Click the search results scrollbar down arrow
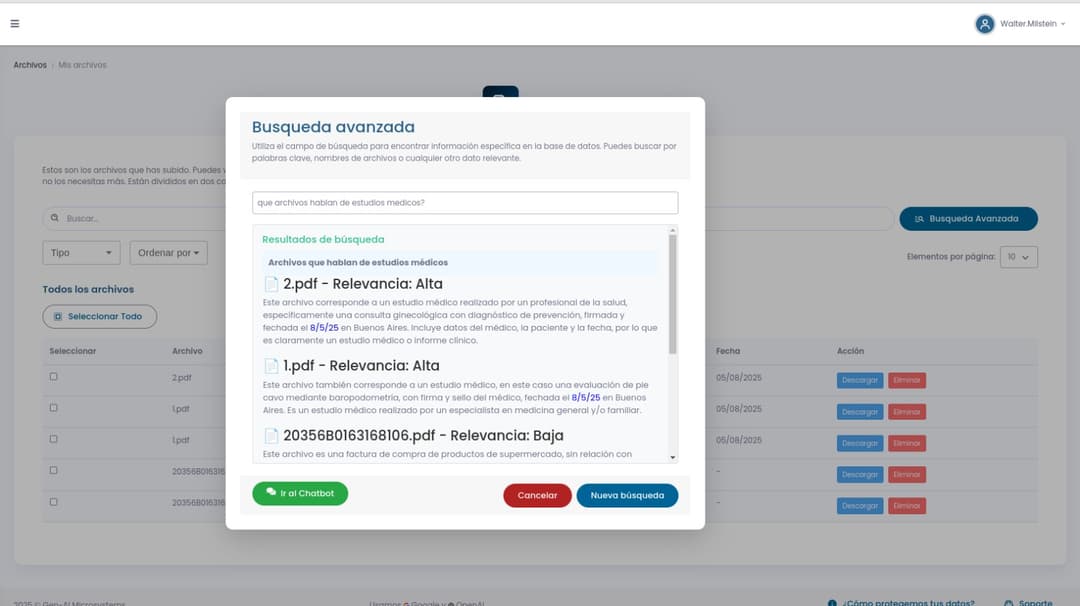Screen dimensions: 1080x606 click(673, 457)
